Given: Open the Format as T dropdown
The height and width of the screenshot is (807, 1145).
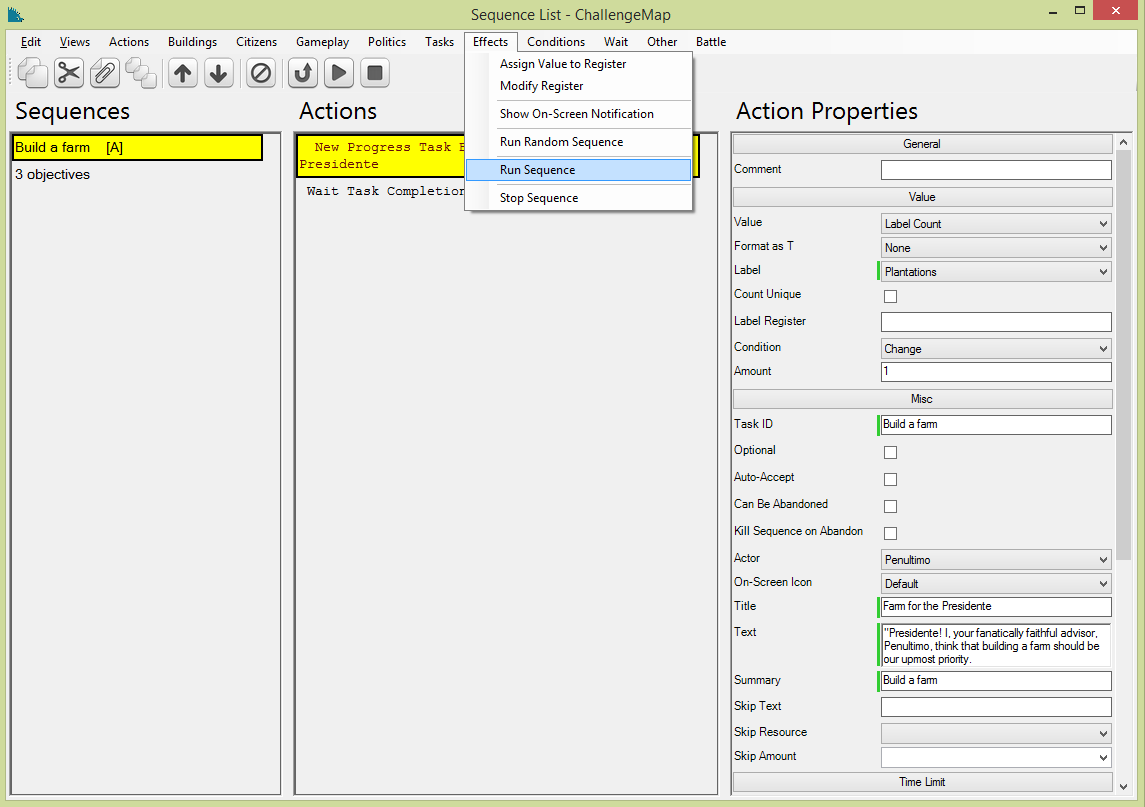Looking at the screenshot, I should tap(996, 248).
